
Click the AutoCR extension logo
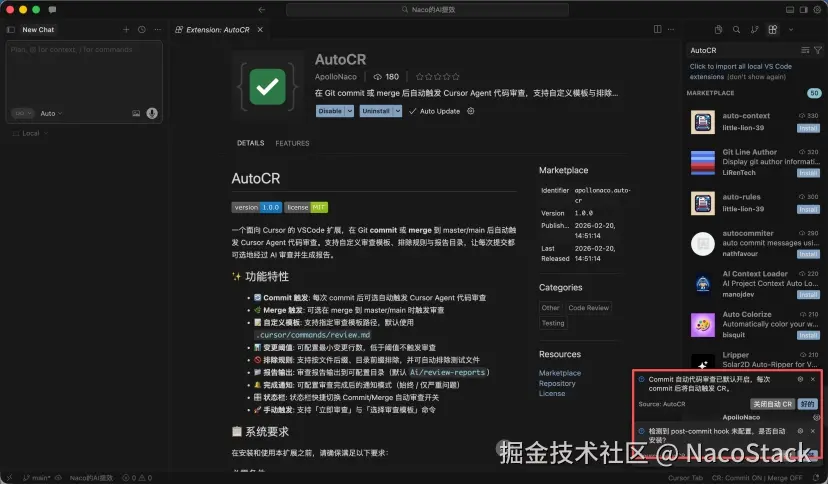click(x=268, y=86)
